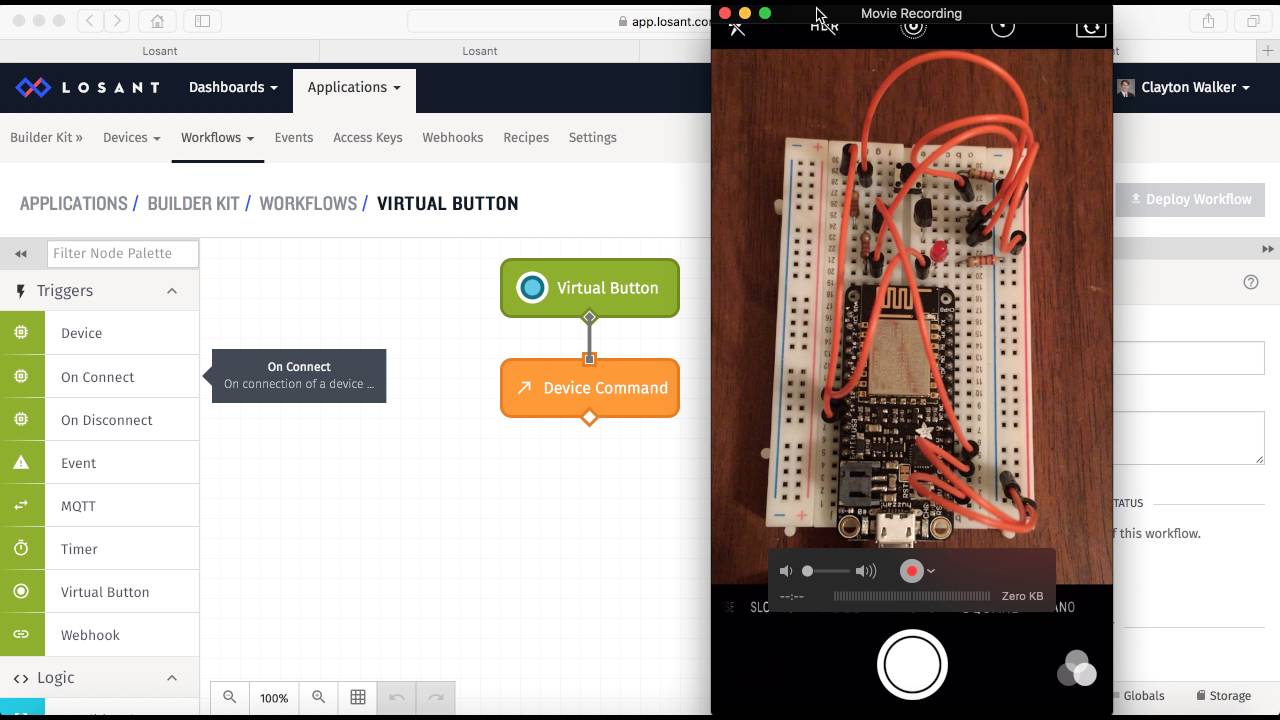The height and width of the screenshot is (720, 1280).
Task: Open the Workflows dropdown
Action: point(217,137)
